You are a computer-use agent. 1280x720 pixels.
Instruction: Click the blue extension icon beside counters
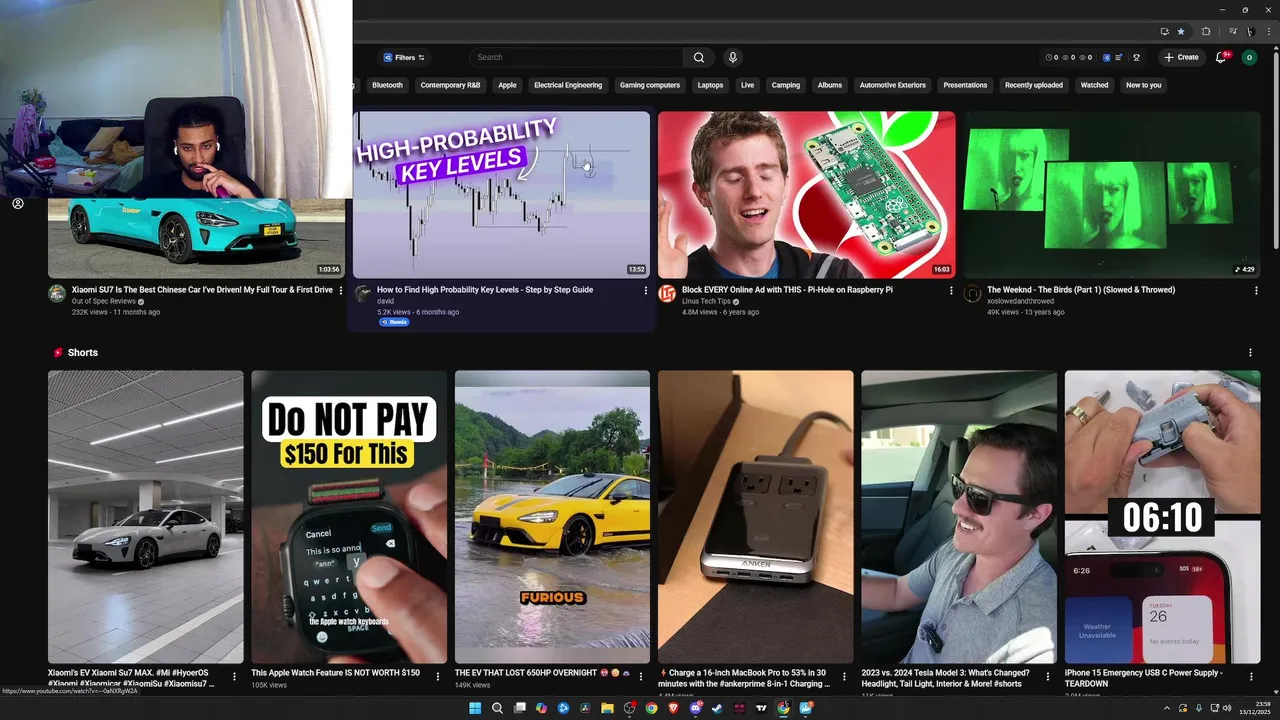(x=1106, y=57)
